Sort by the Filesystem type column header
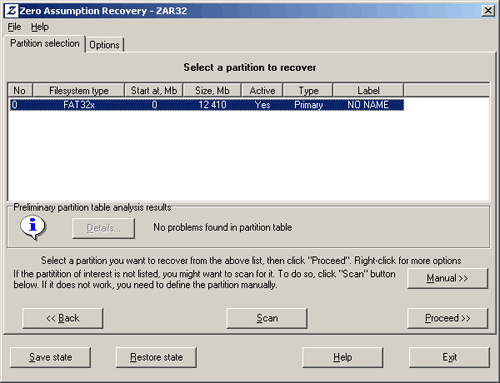Viewport: 500px width, 383px height. tap(79, 90)
